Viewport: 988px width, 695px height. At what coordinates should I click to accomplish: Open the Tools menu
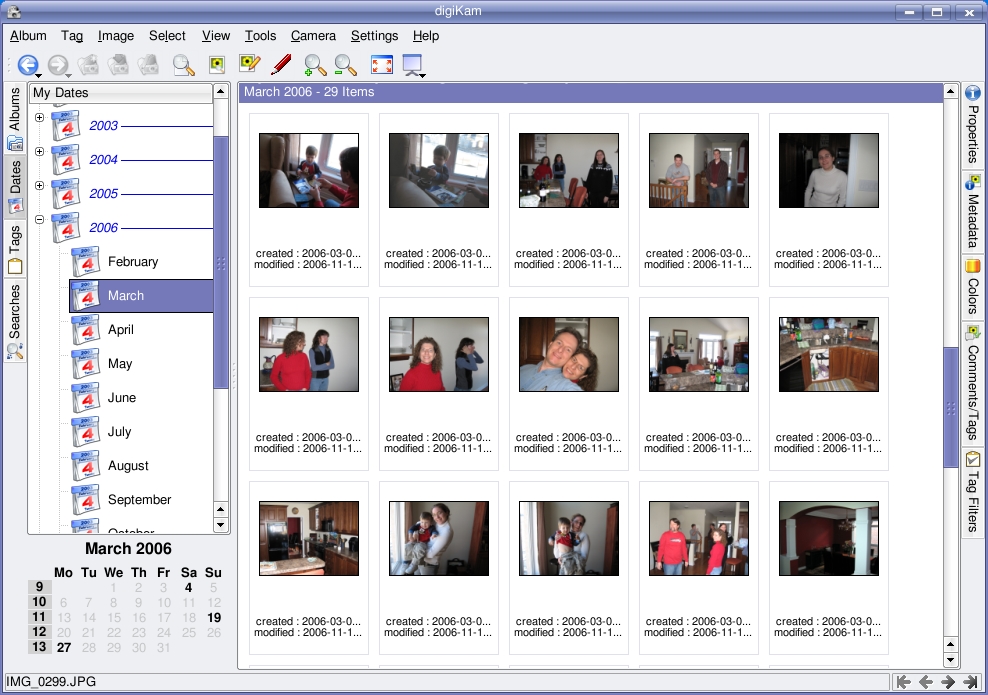[x=260, y=36]
